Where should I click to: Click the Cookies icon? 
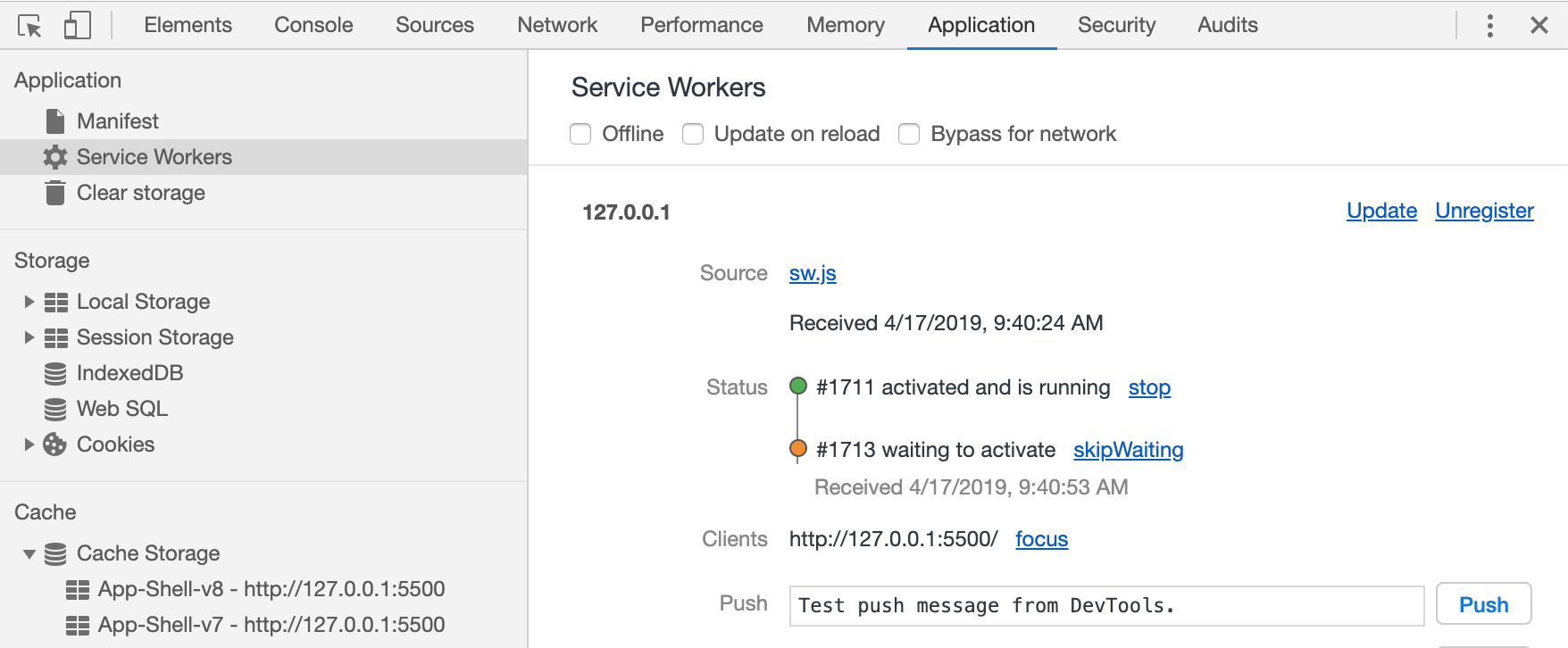click(55, 444)
